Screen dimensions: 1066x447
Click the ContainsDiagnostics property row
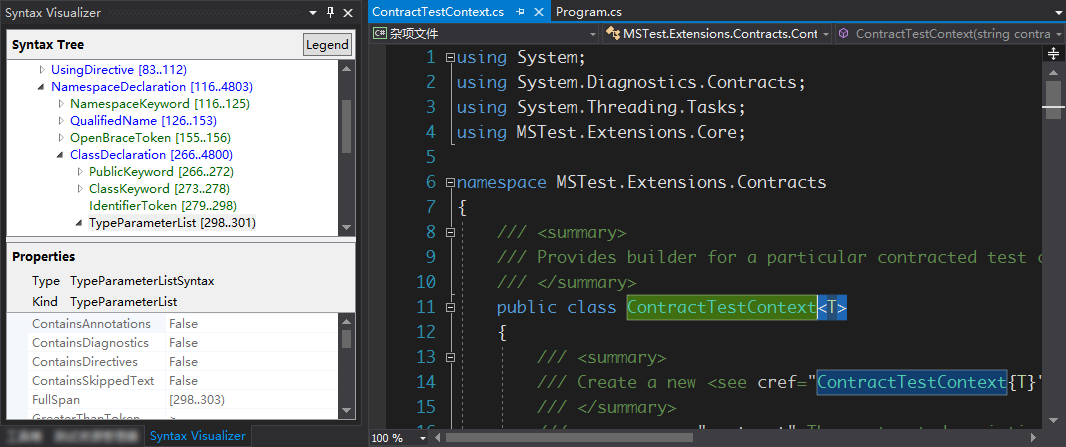(x=90, y=343)
